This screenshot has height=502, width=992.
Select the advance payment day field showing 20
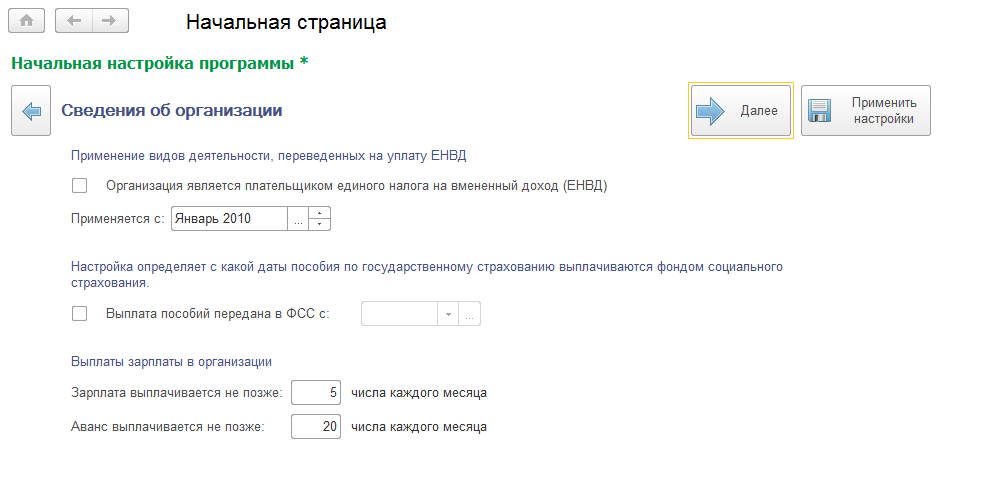coord(316,427)
